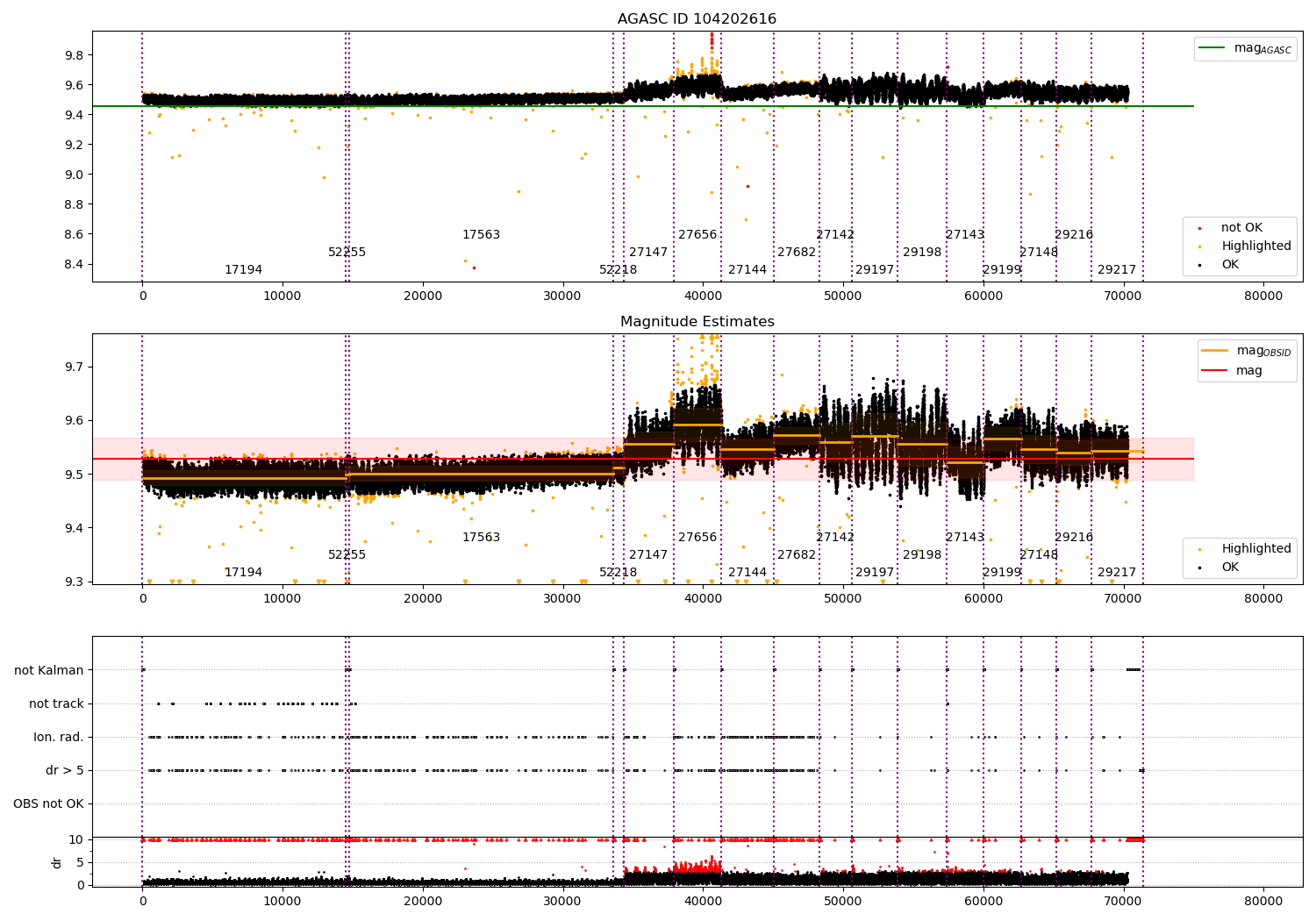Click OBSID label 29216 in Magnitude Estimates plot
The image size is (1316, 921).
coord(1074,538)
